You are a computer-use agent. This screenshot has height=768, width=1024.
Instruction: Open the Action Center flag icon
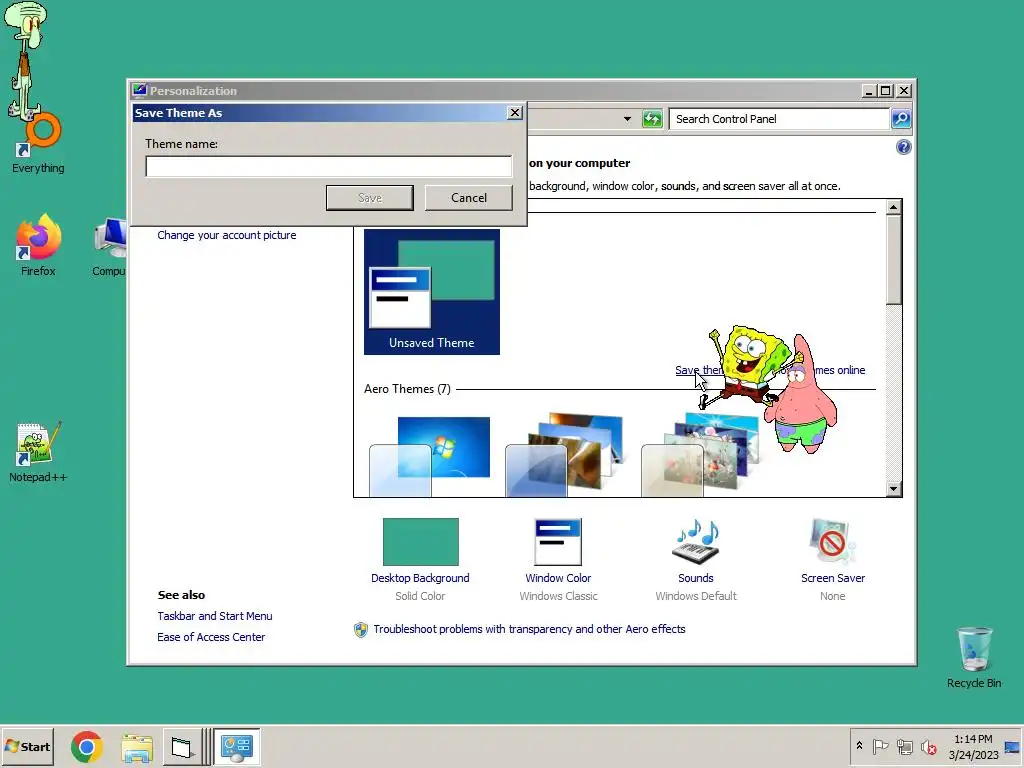pos(880,746)
